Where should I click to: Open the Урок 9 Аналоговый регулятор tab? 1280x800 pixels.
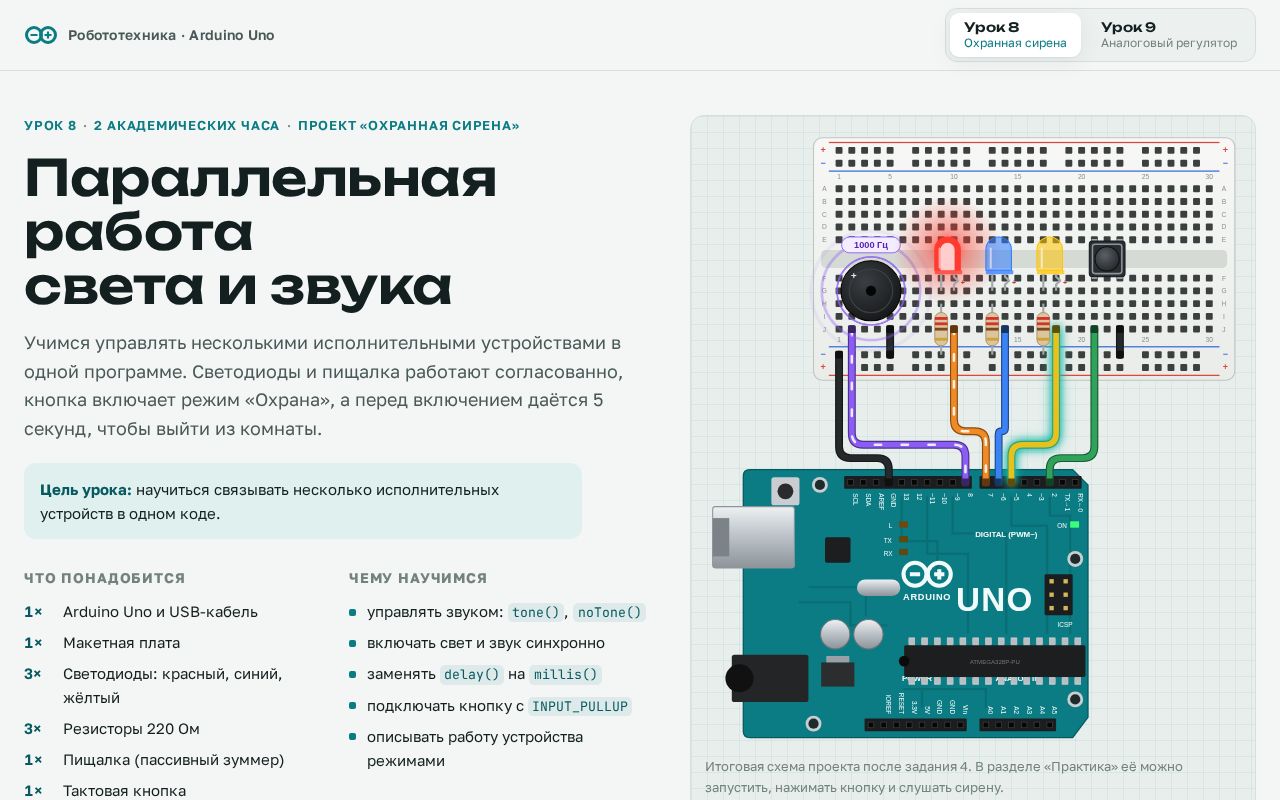pos(1168,35)
